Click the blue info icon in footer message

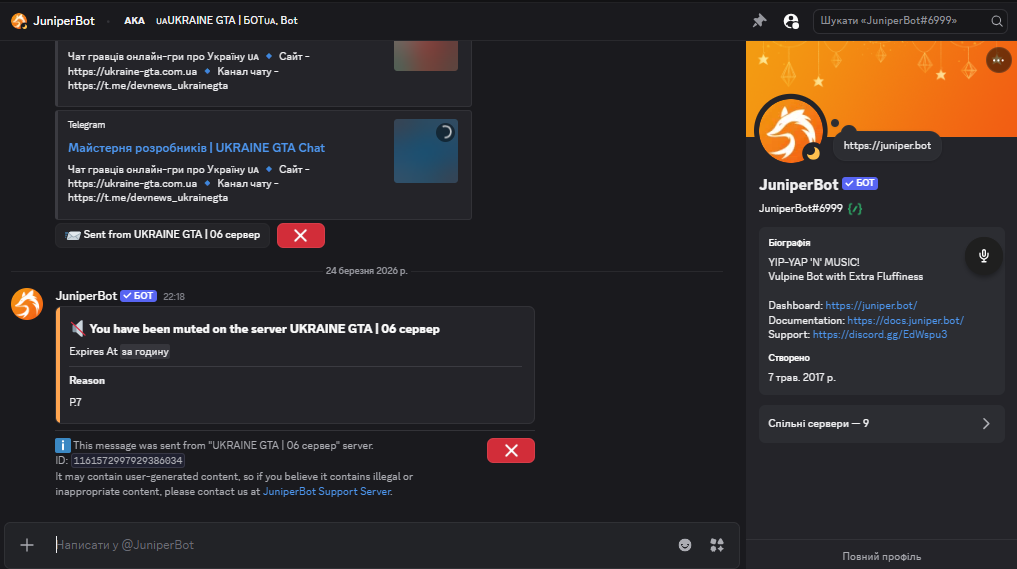[x=62, y=445]
